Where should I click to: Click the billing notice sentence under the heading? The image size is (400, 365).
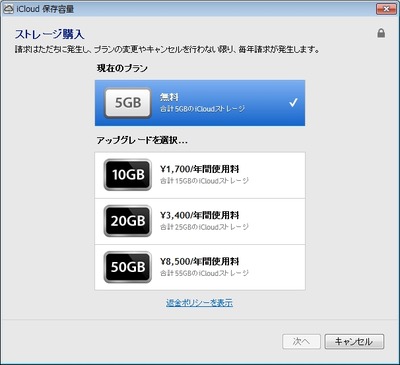click(167, 50)
